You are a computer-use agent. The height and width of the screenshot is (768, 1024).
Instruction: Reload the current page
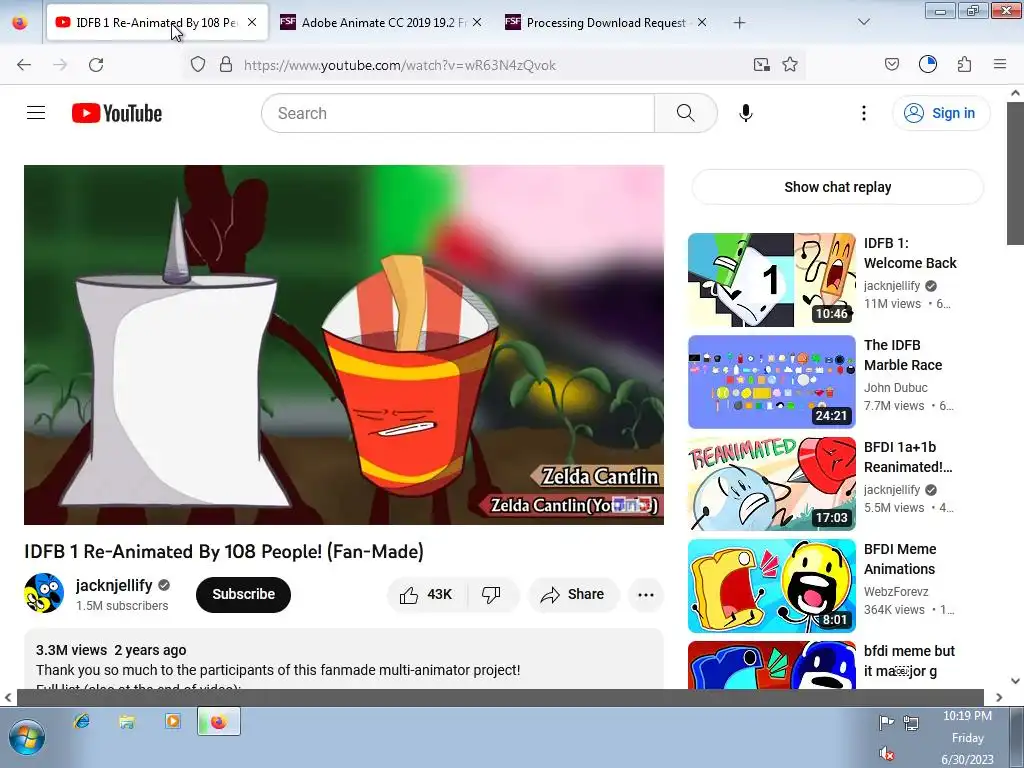(x=96, y=65)
